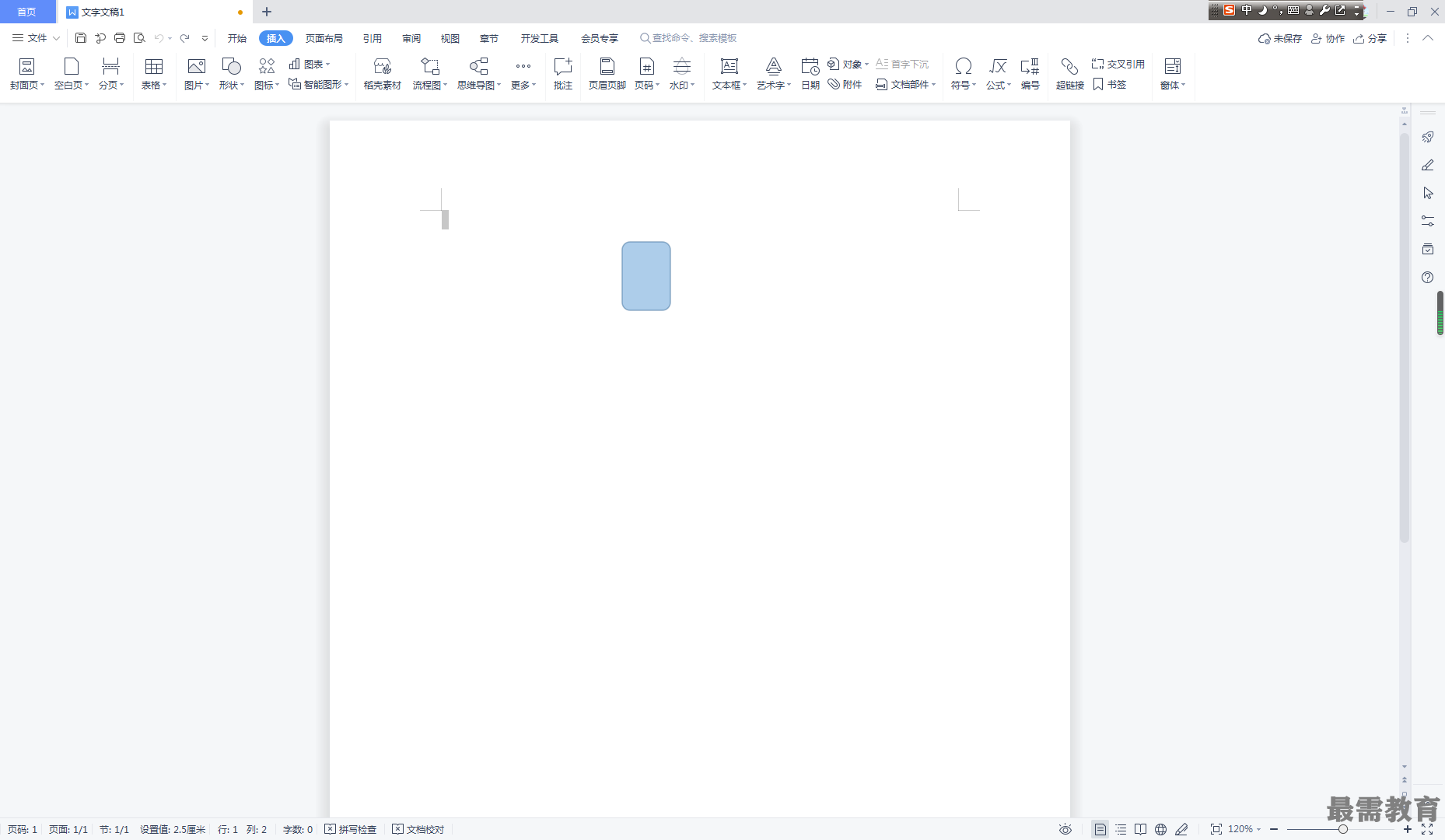Open the 开发工具 ribbon tab

540,38
